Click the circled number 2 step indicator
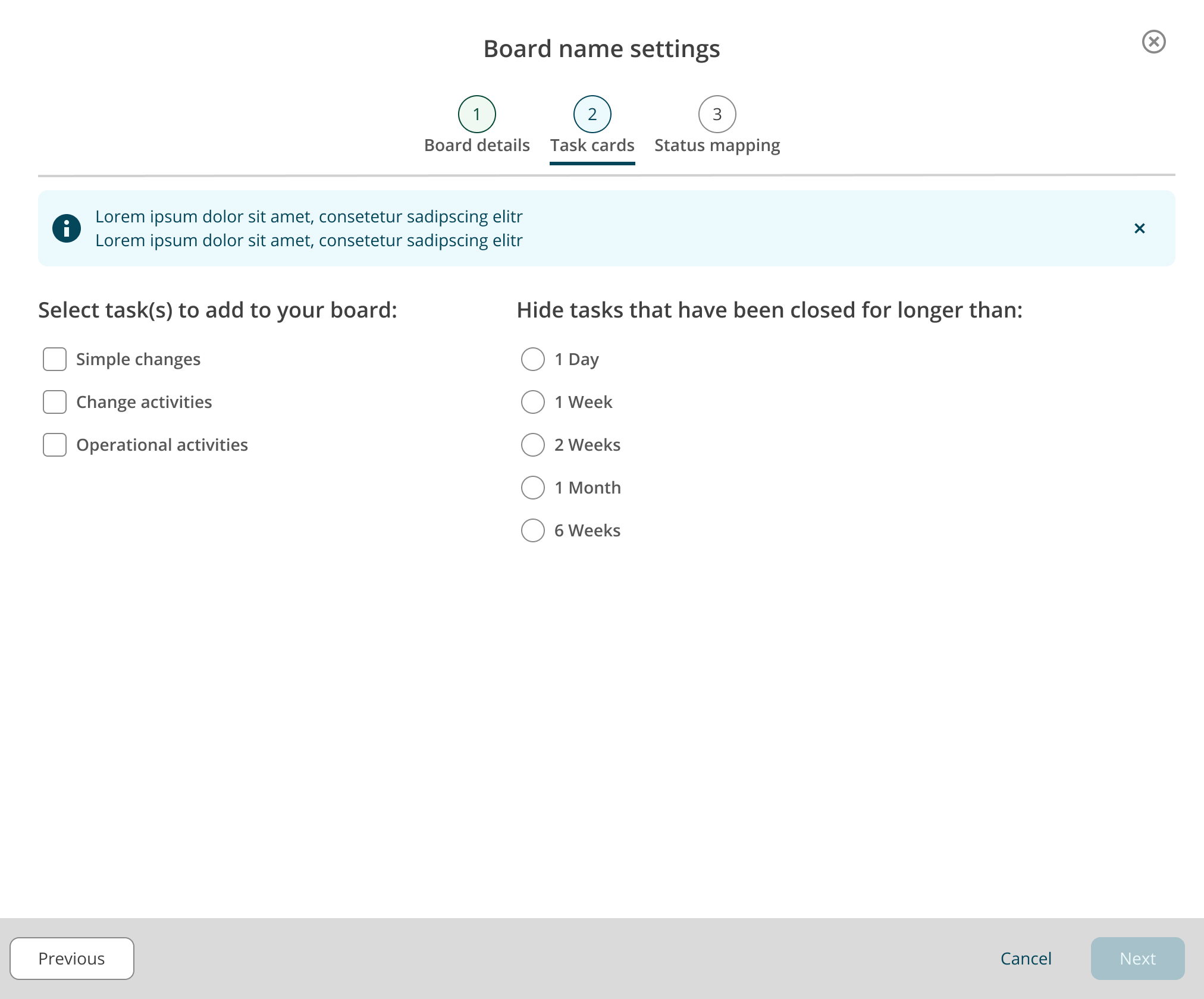This screenshot has height=999, width=1204. tap(592, 114)
